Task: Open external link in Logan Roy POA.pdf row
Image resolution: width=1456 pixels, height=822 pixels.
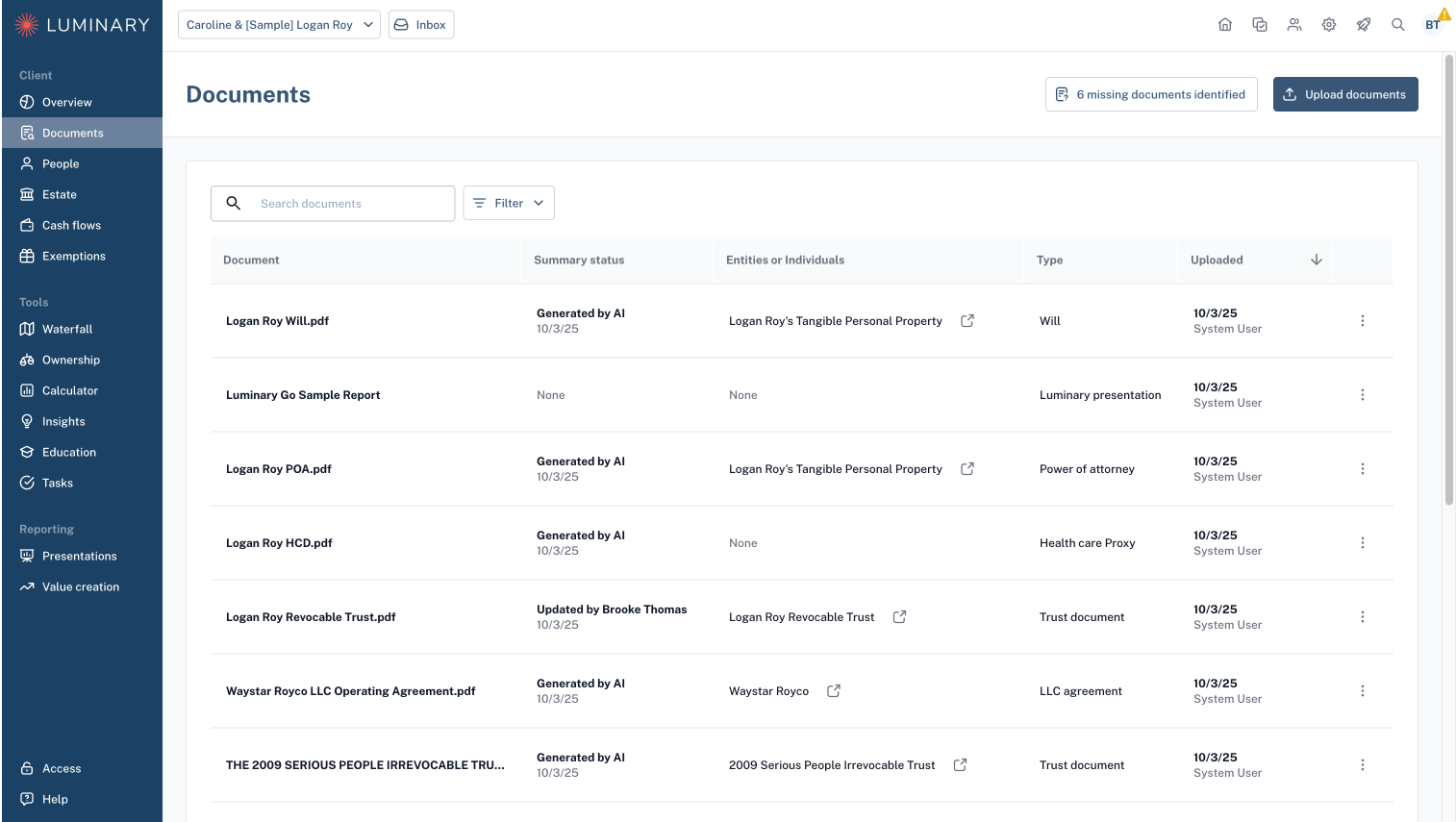Action: coord(967,469)
